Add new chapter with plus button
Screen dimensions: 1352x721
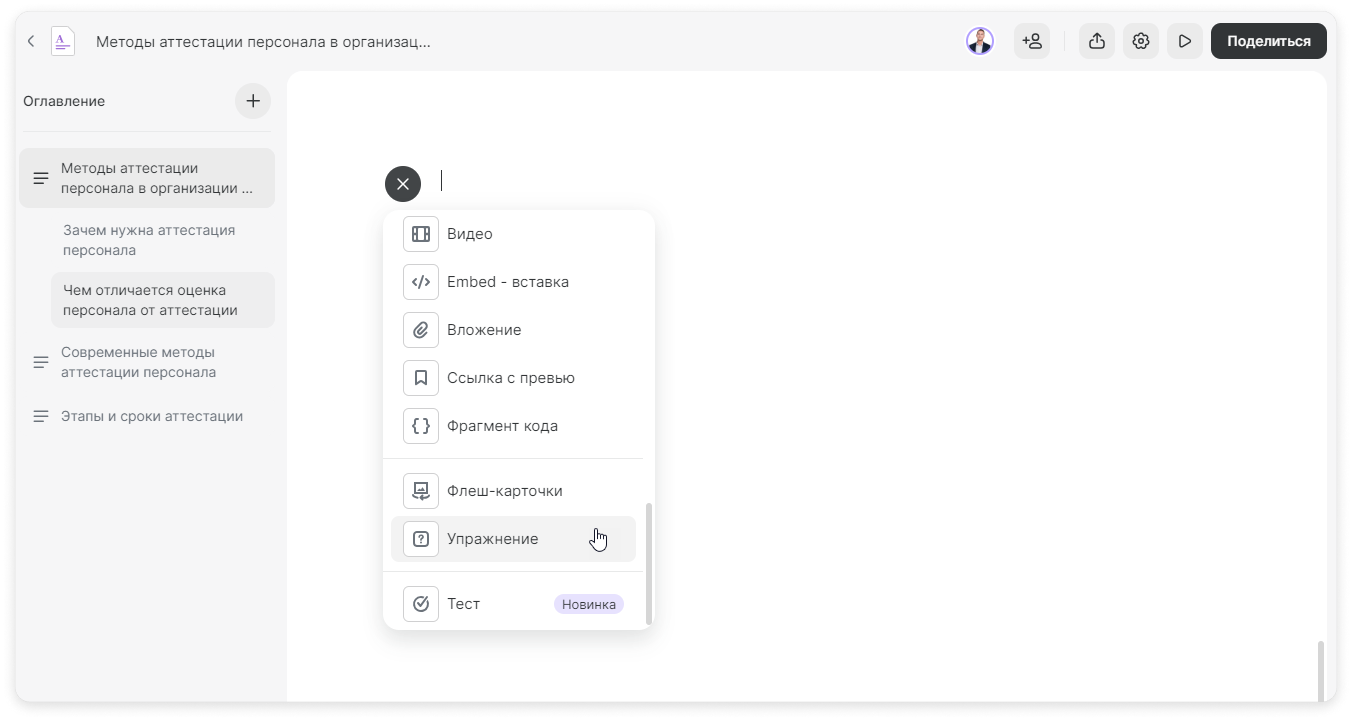tap(253, 101)
